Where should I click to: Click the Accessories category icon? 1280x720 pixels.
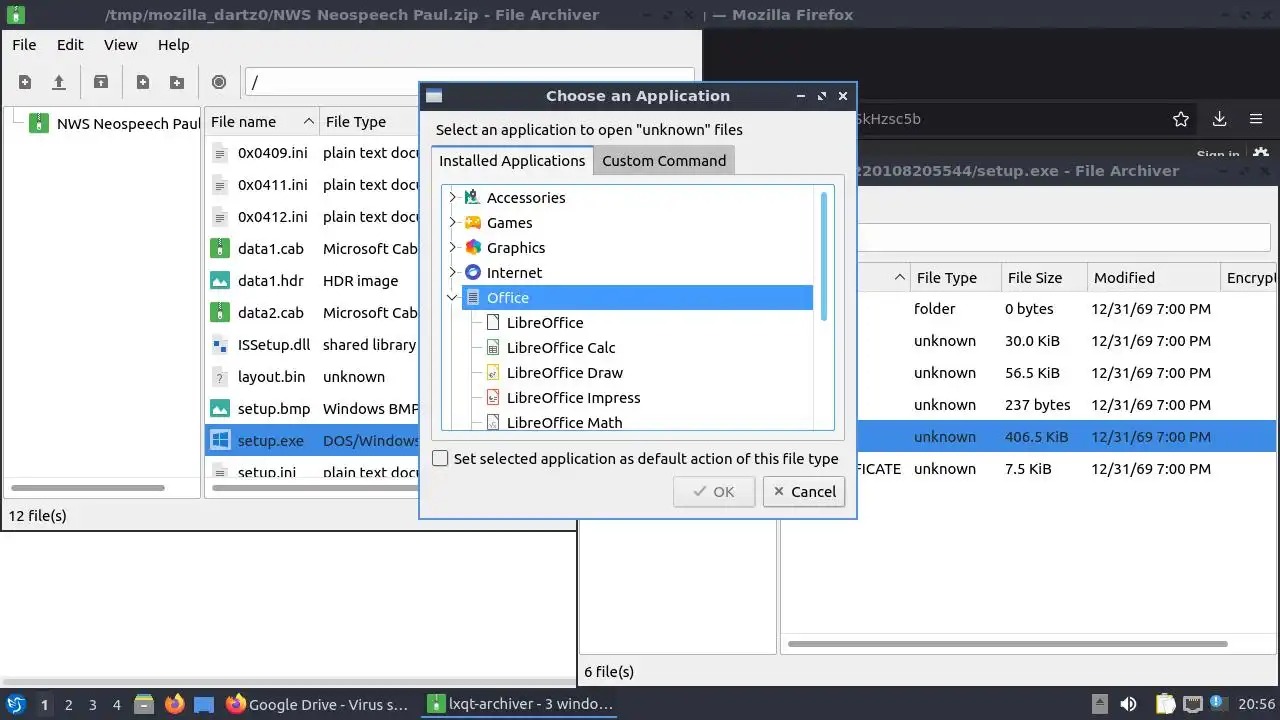[x=473, y=197]
